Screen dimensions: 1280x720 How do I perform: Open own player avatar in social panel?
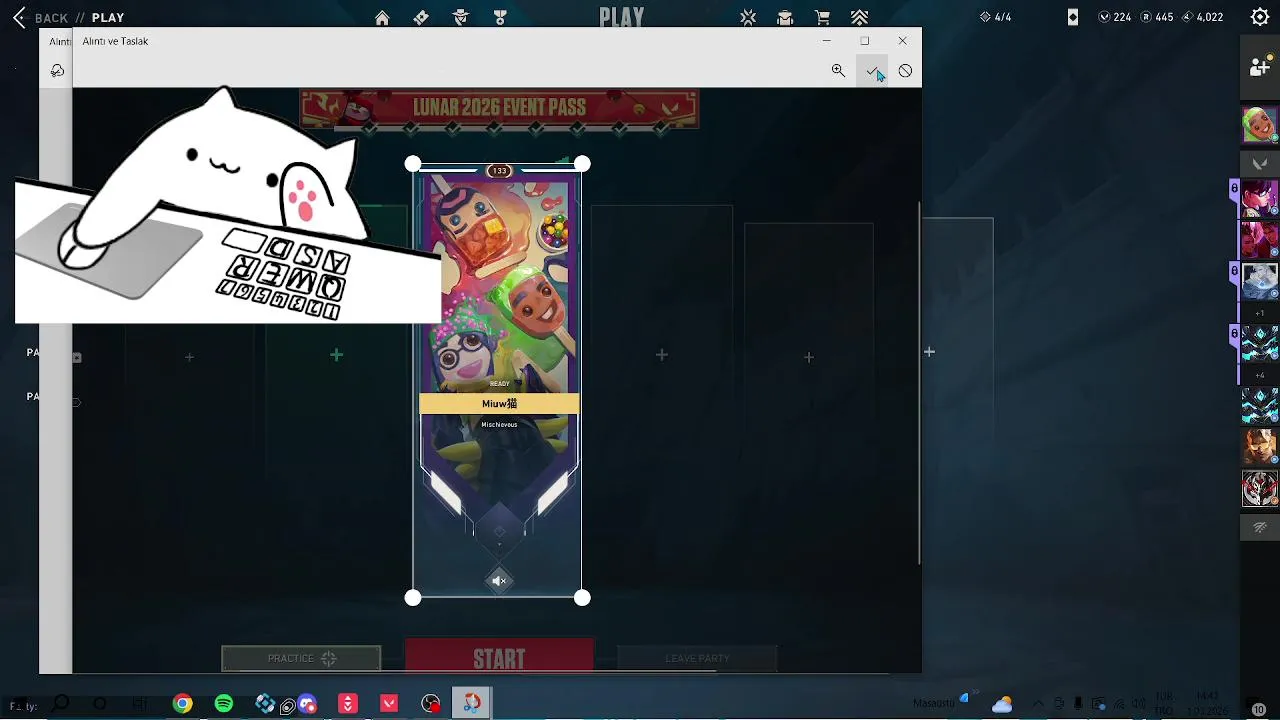pyautogui.click(x=1260, y=125)
